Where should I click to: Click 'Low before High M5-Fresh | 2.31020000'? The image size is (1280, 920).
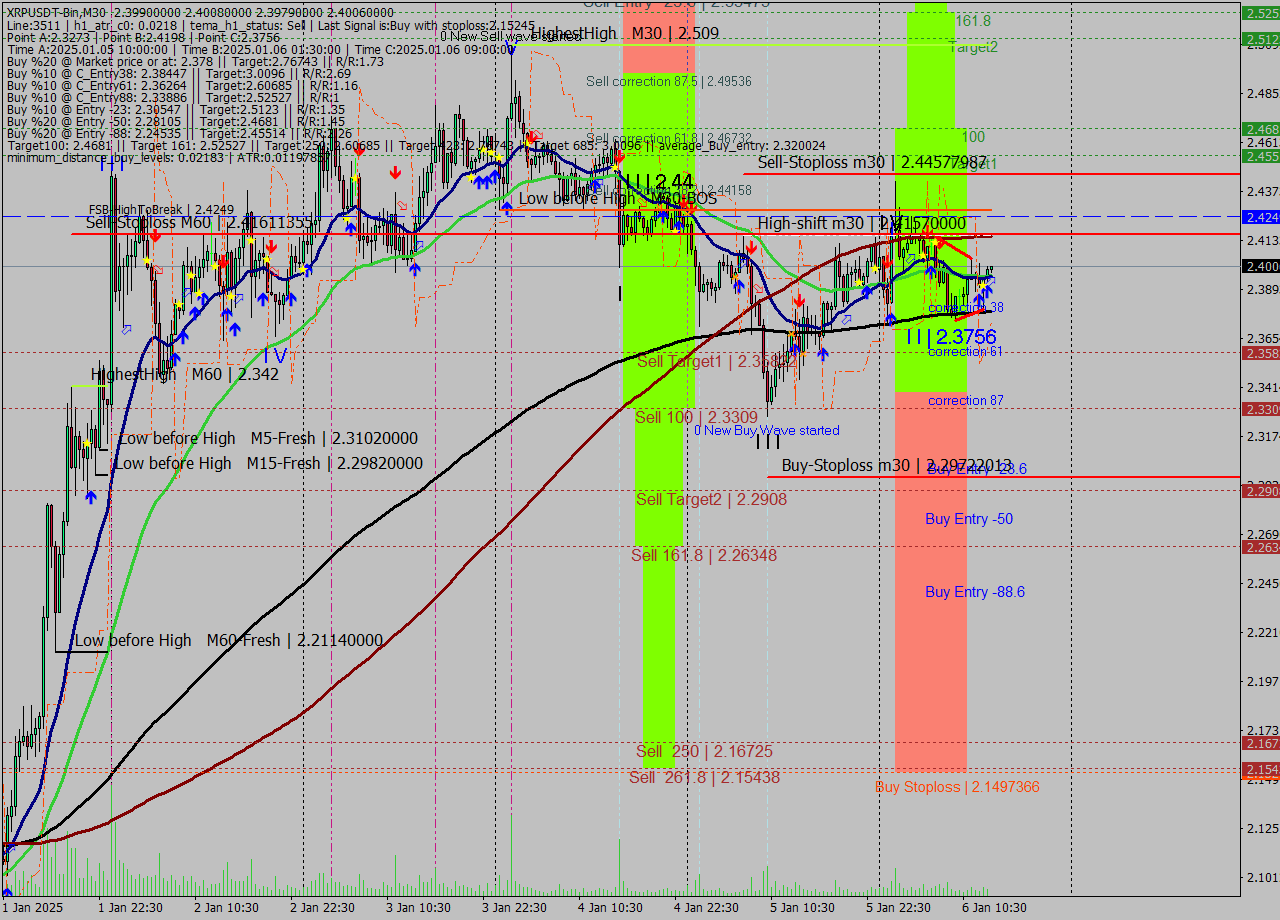point(268,438)
